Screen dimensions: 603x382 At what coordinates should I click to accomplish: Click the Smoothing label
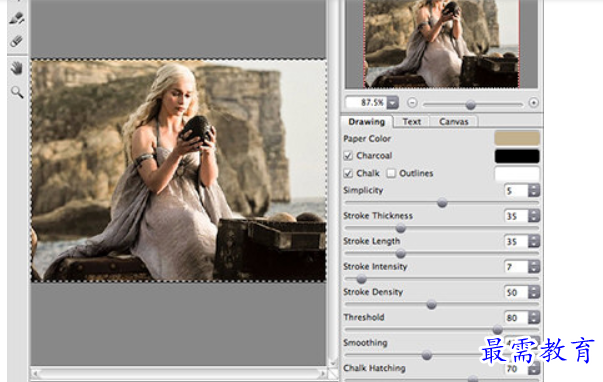365,342
